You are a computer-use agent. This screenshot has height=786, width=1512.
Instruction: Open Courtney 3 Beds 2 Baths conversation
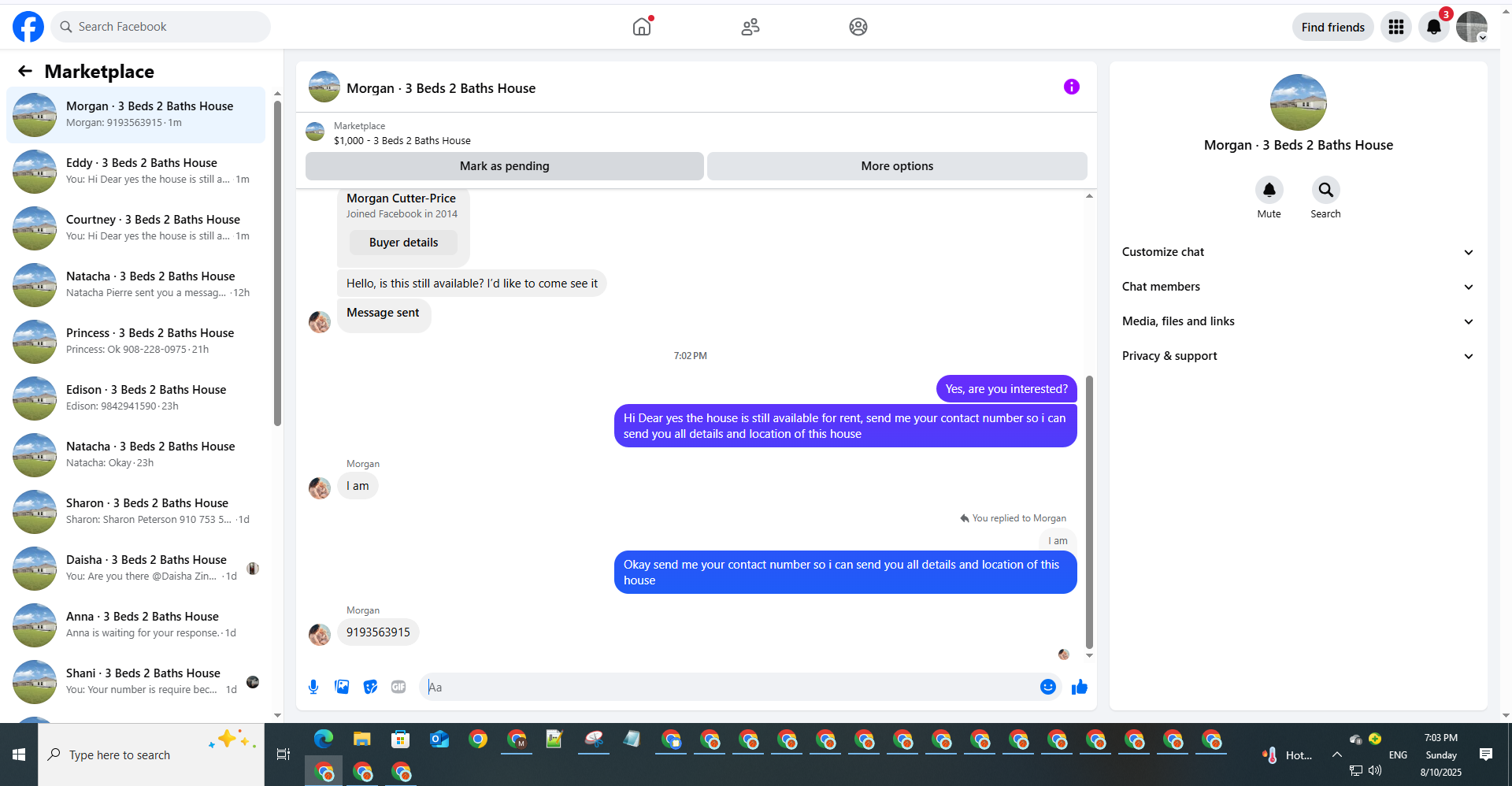pyautogui.click(x=136, y=228)
